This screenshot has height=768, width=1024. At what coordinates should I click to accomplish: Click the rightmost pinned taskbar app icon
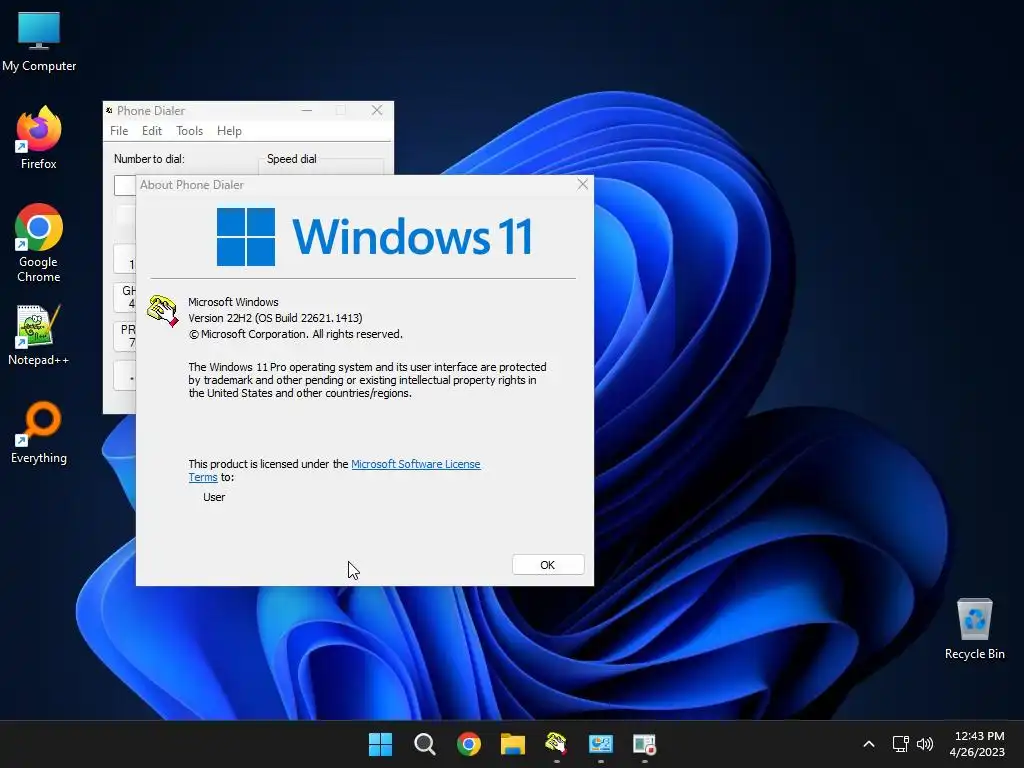tap(644, 744)
